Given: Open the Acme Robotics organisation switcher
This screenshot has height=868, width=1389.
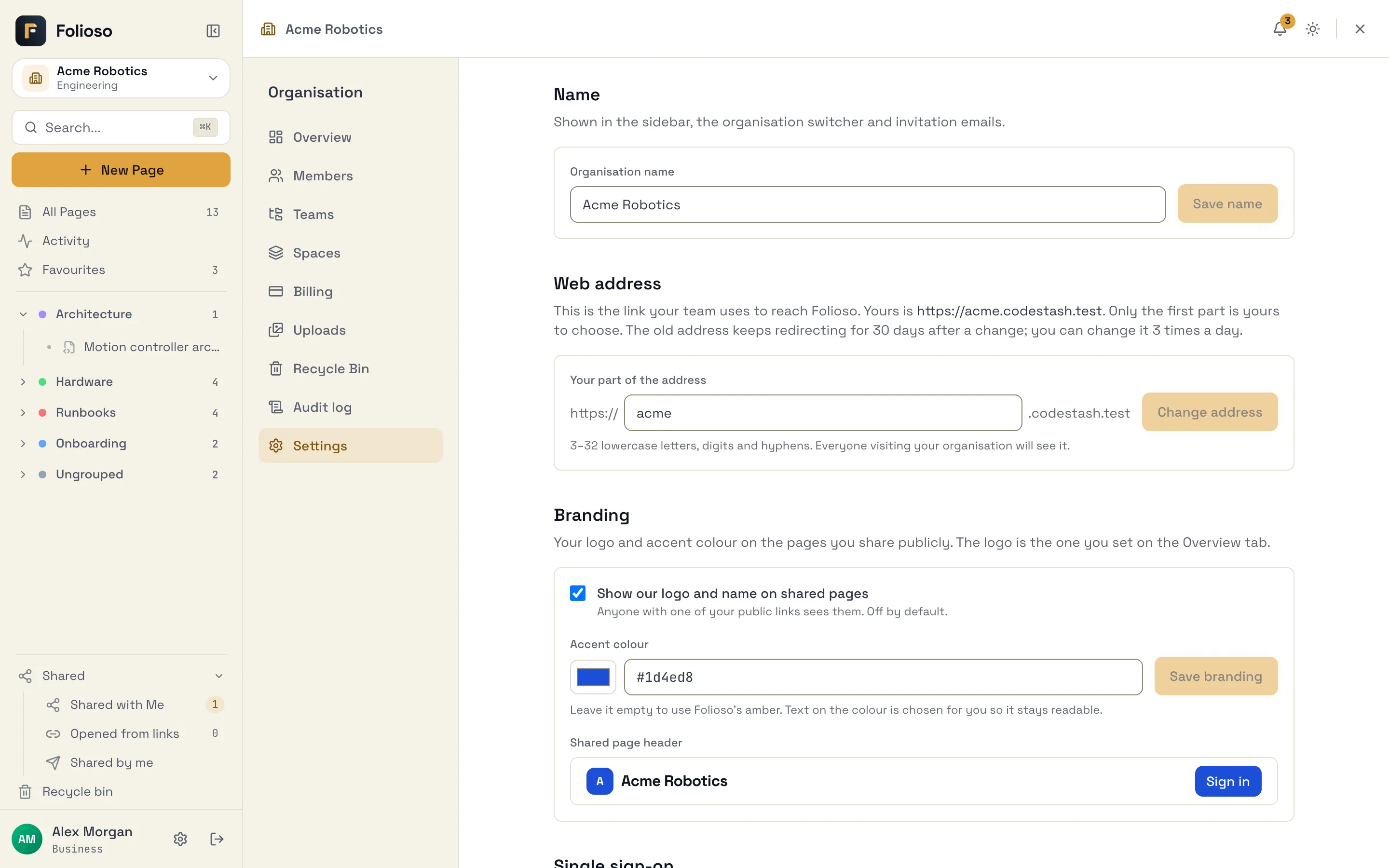Looking at the screenshot, I should pyautogui.click(x=121, y=78).
